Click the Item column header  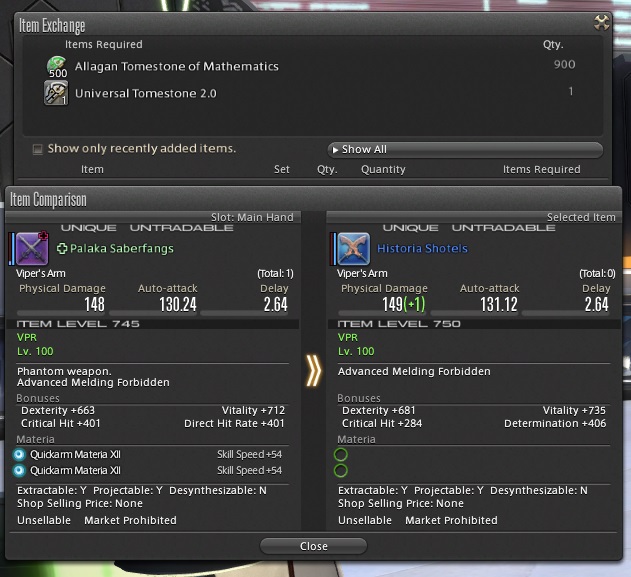click(92, 169)
